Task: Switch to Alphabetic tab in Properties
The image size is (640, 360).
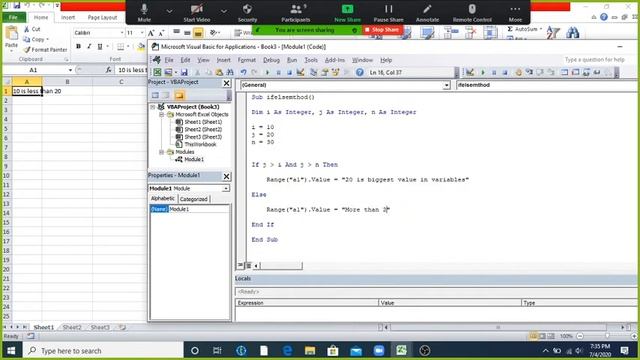Action: 163,198
